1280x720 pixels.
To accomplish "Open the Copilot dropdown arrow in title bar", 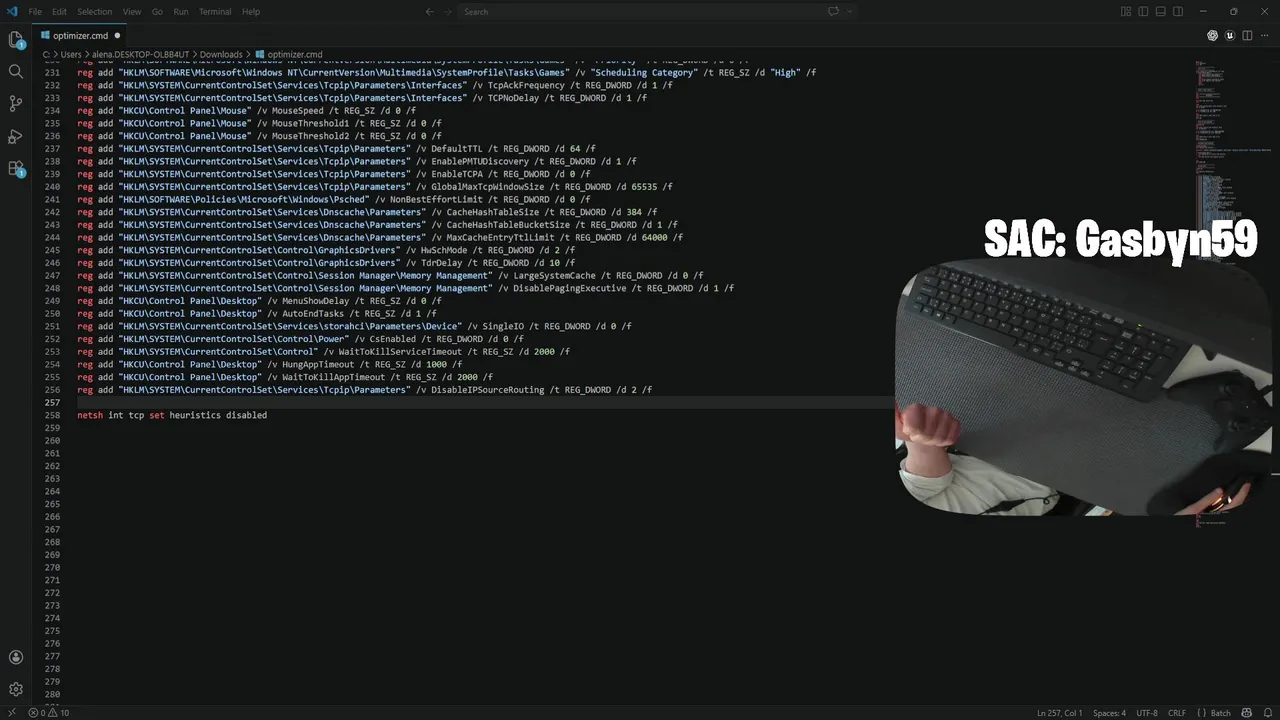I will (850, 11).
